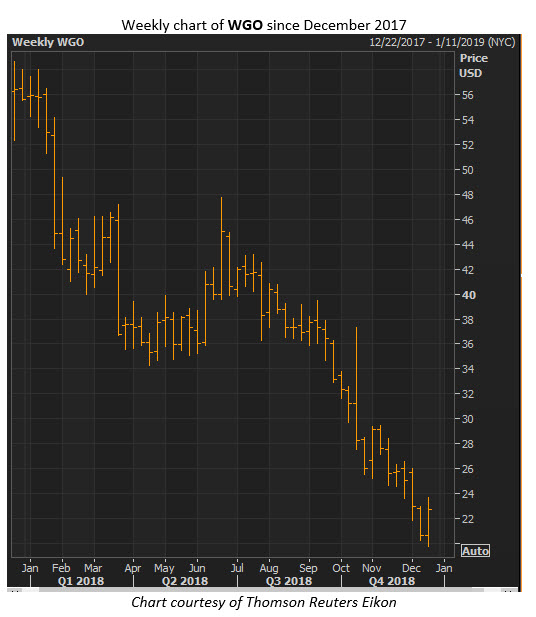This screenshot has height=617, width=536.
Task: Select the date range 12/22/2017 - 1/11/2019 label
Action: pyautogui.click(x=442, y=42)
